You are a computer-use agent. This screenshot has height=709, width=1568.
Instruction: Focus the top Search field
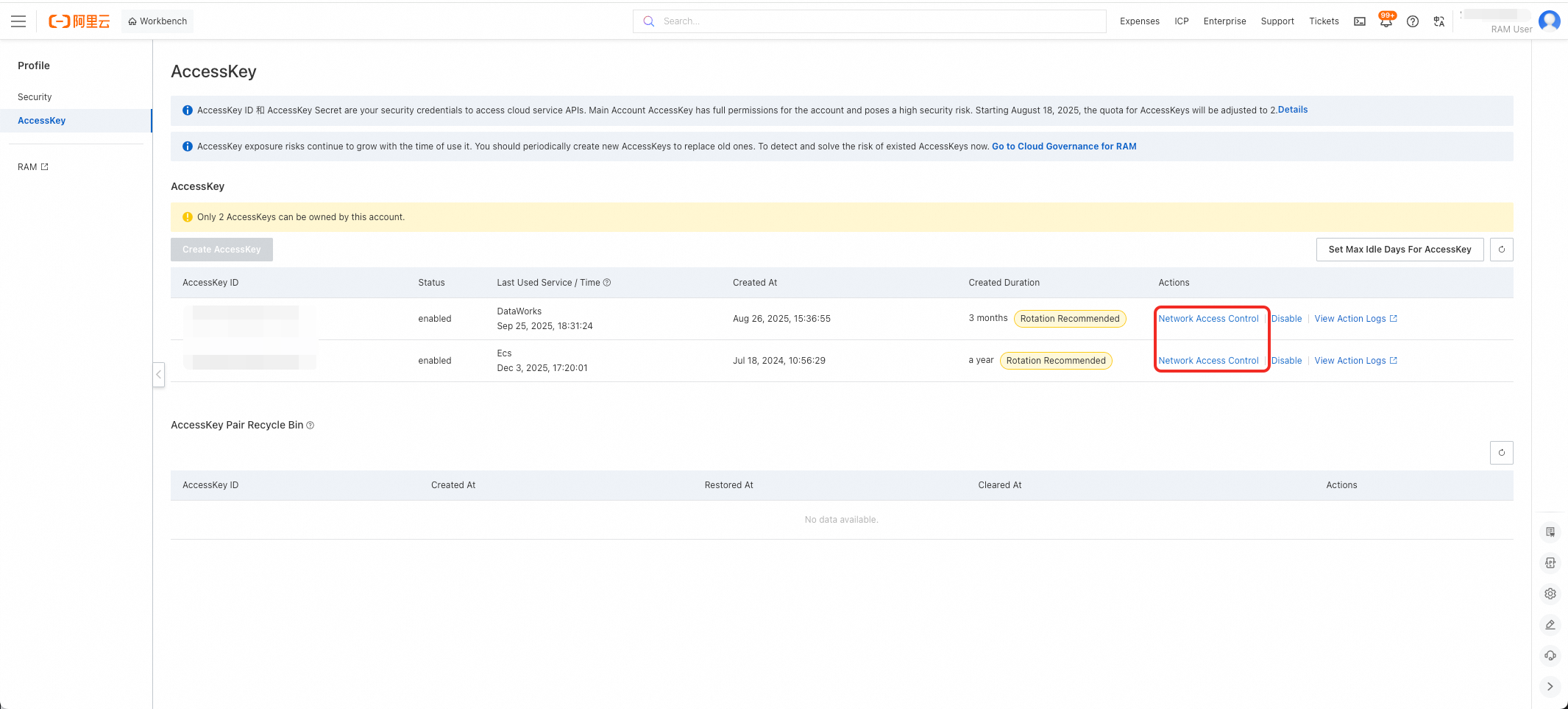tap(869, 21)
